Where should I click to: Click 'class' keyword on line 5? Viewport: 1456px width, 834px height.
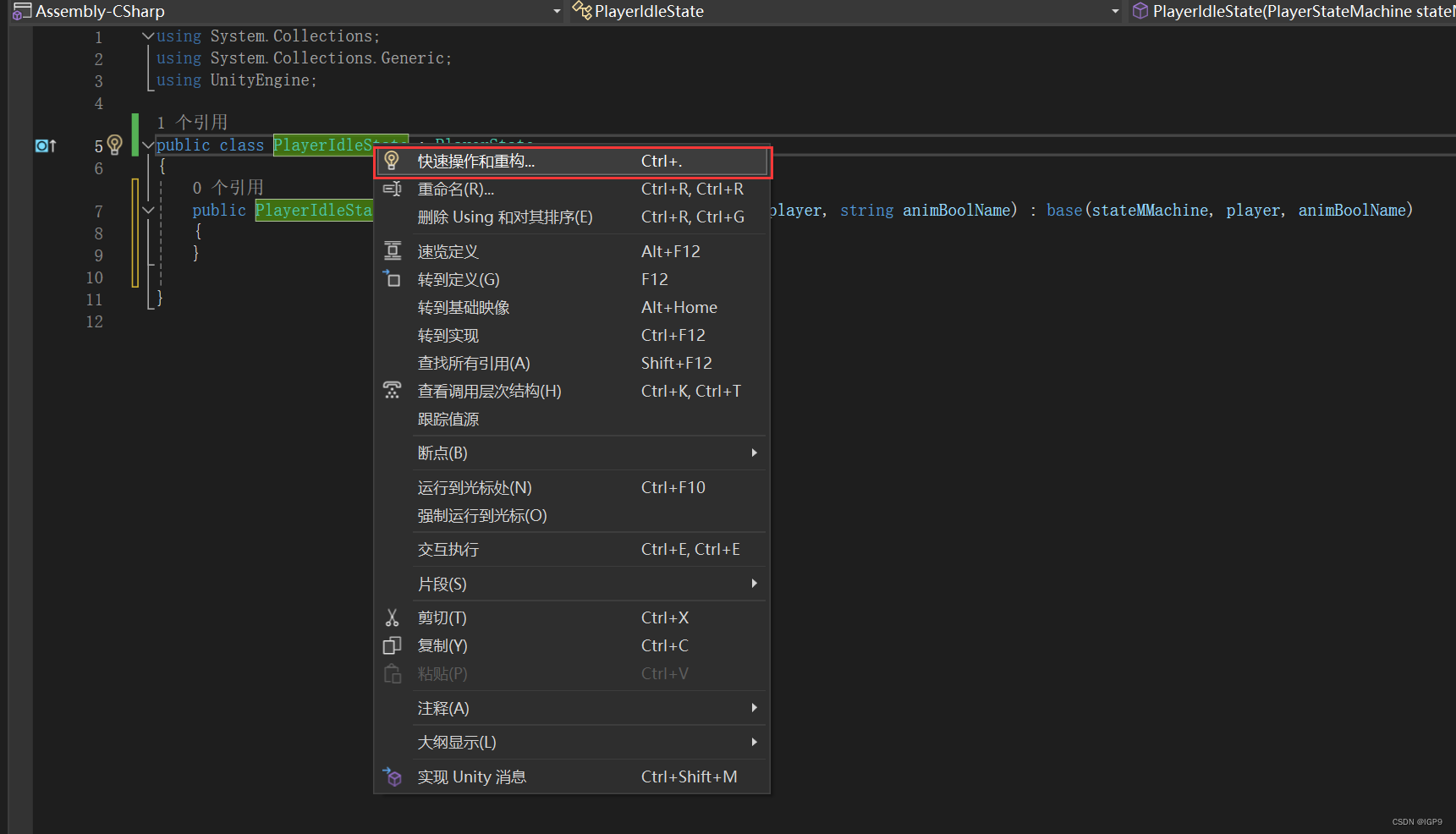click(242, 145)
